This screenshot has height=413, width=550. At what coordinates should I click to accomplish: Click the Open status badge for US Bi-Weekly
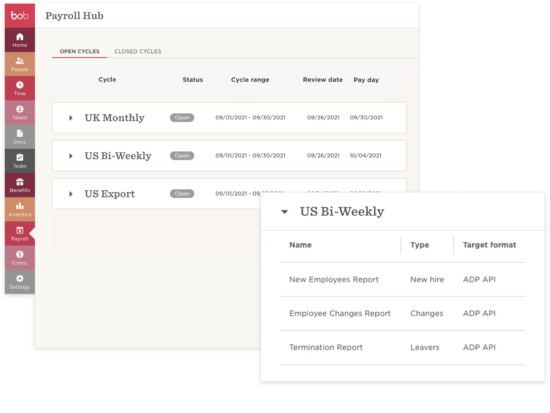(182, 155)
